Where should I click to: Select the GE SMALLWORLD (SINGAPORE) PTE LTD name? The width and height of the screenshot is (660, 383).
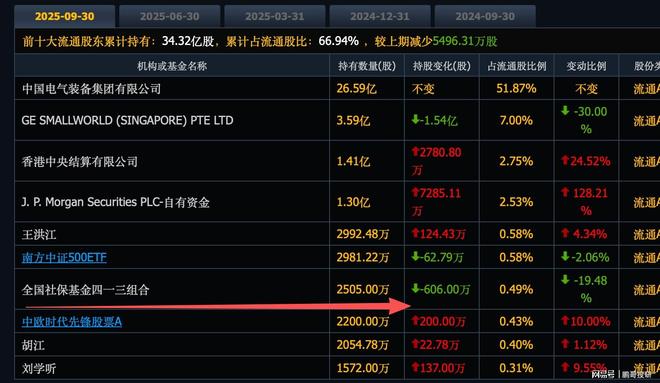click(x=127, y=120)
